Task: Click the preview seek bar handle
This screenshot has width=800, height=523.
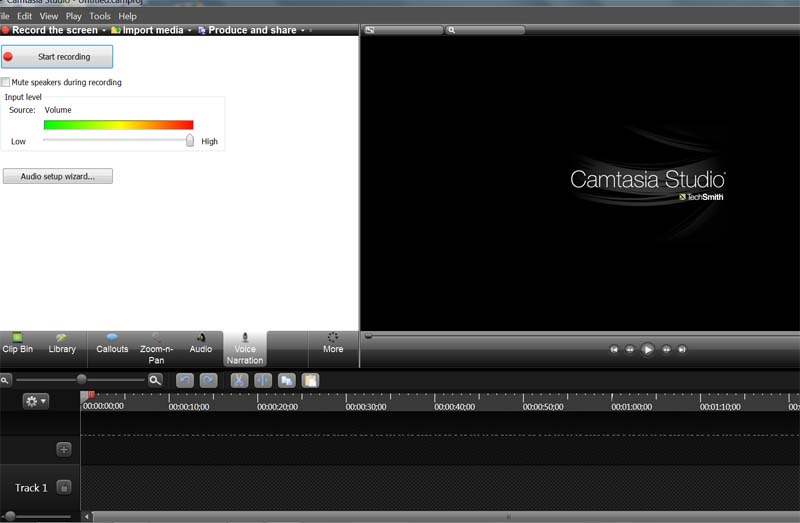Action: coord(368,336)
